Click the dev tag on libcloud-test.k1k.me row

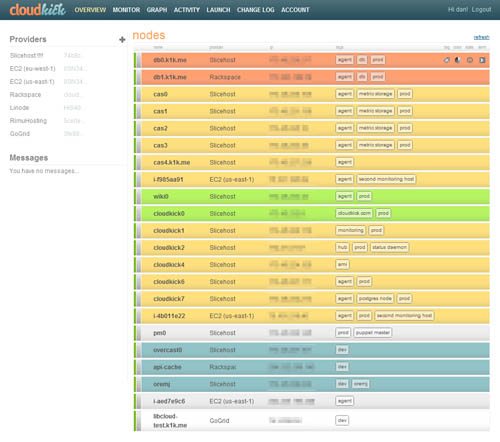[342, 420]
